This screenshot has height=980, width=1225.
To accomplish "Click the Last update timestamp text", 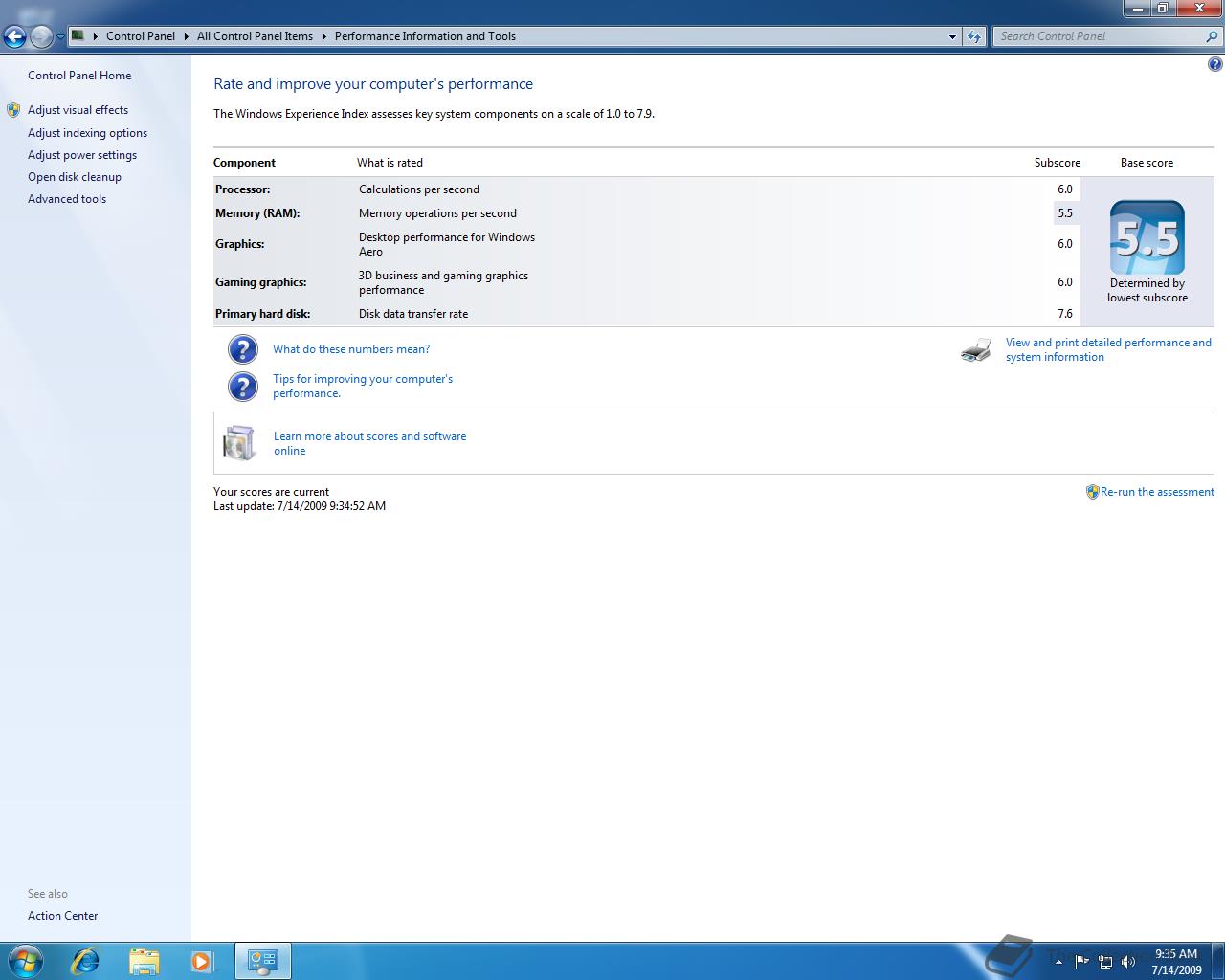I will coord(300,506).
